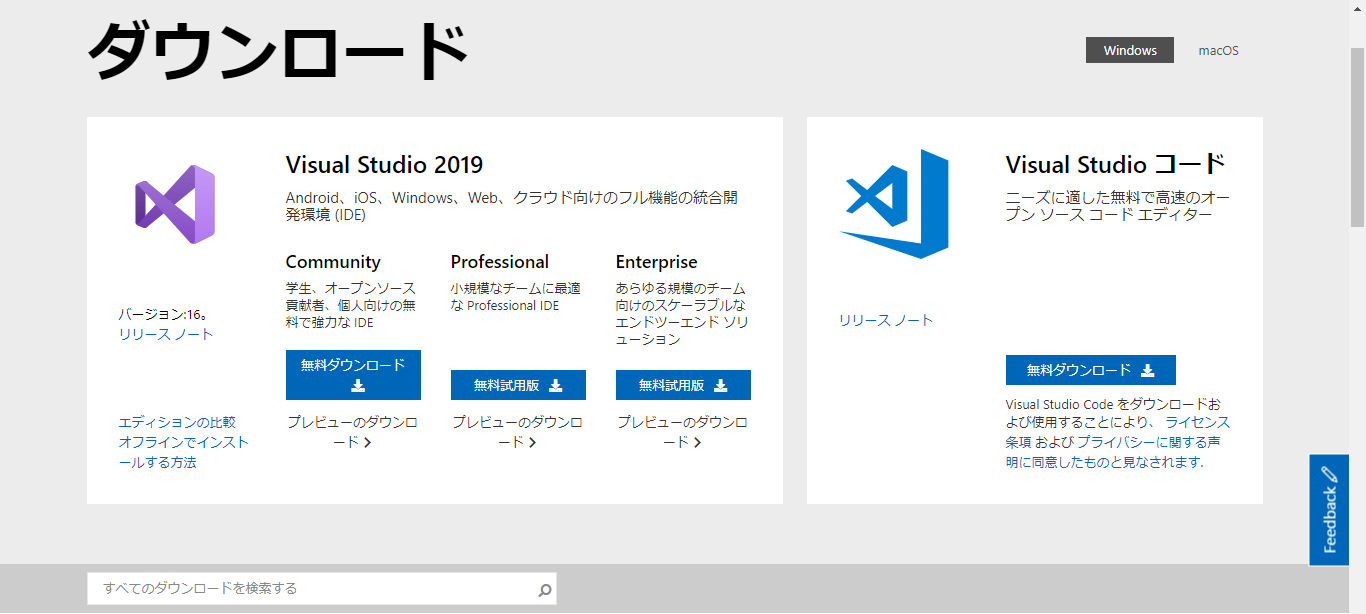Screen dimensions: 1366x614
Task: Open オフラインでインストールする方法 link
Action: [x=183, y=452]
